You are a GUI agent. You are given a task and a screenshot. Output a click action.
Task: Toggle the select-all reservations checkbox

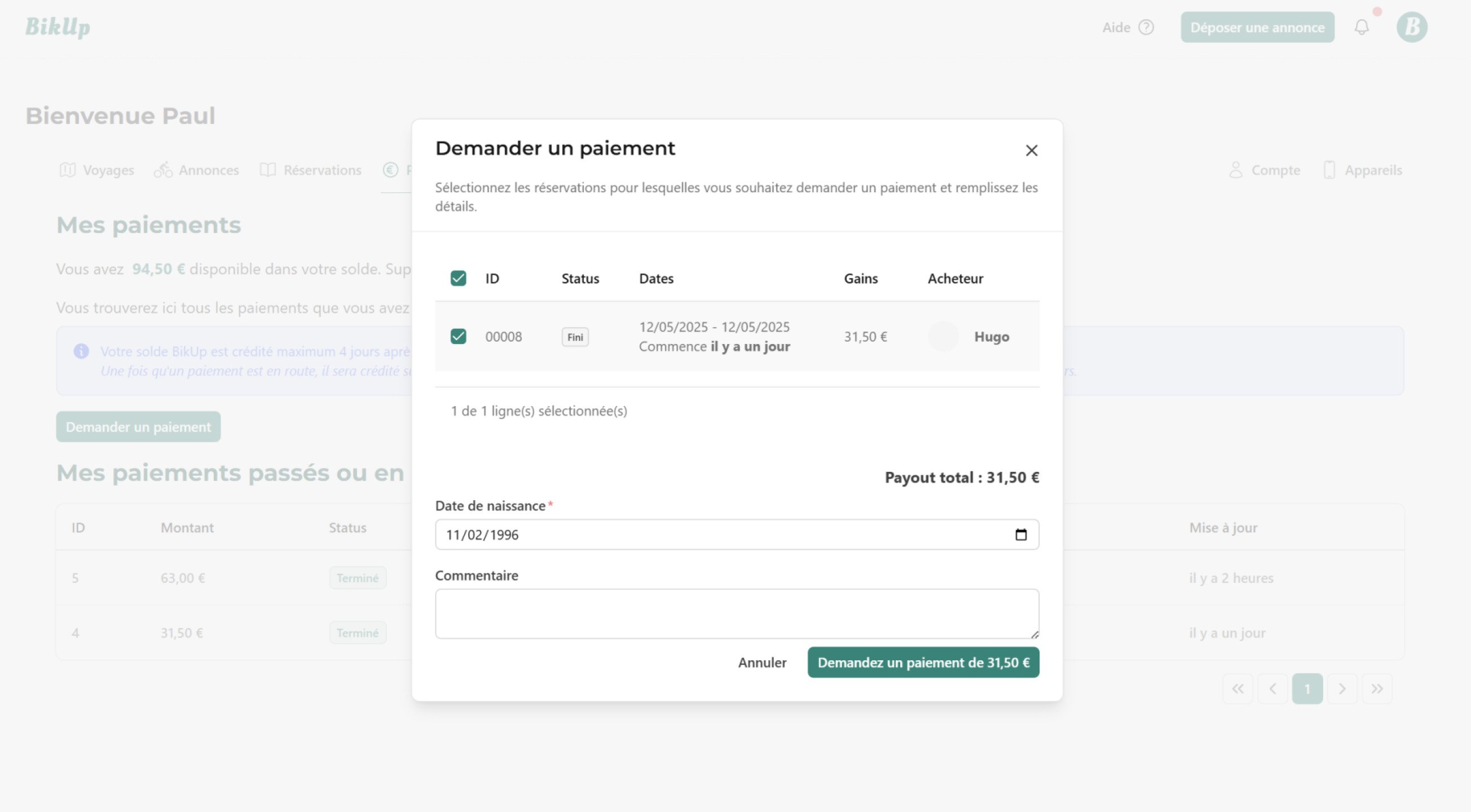pyautogui.click(x=458, y=278)
